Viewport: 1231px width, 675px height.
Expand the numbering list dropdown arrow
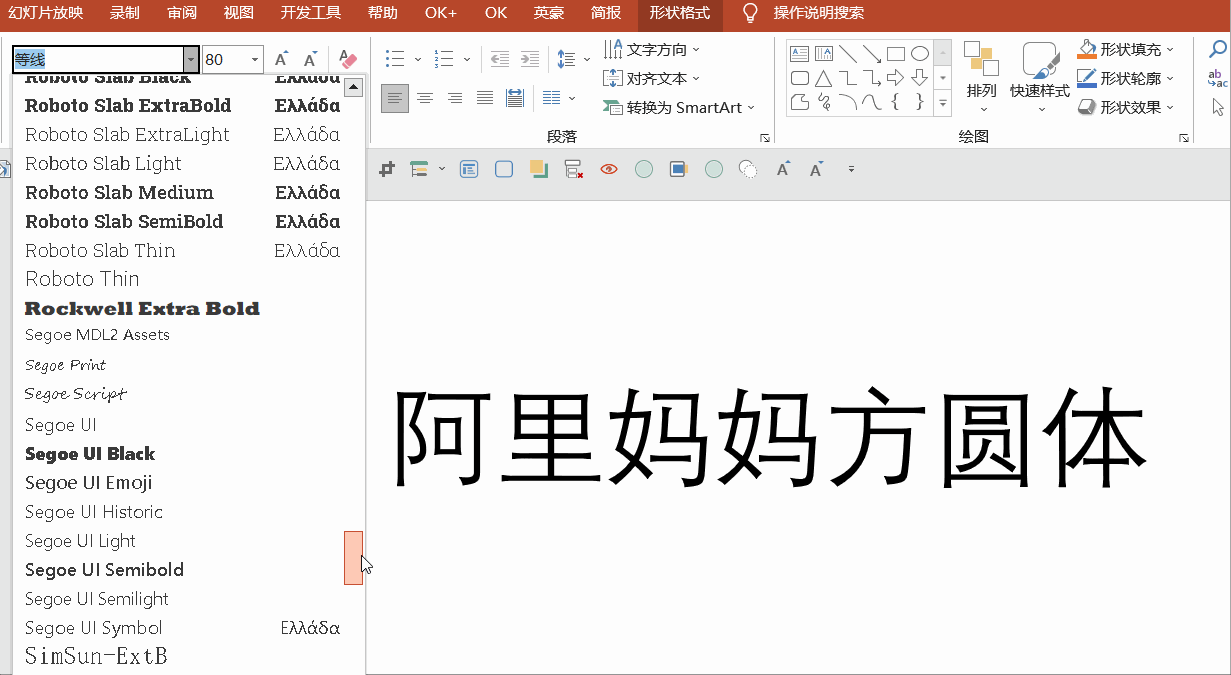467,59
